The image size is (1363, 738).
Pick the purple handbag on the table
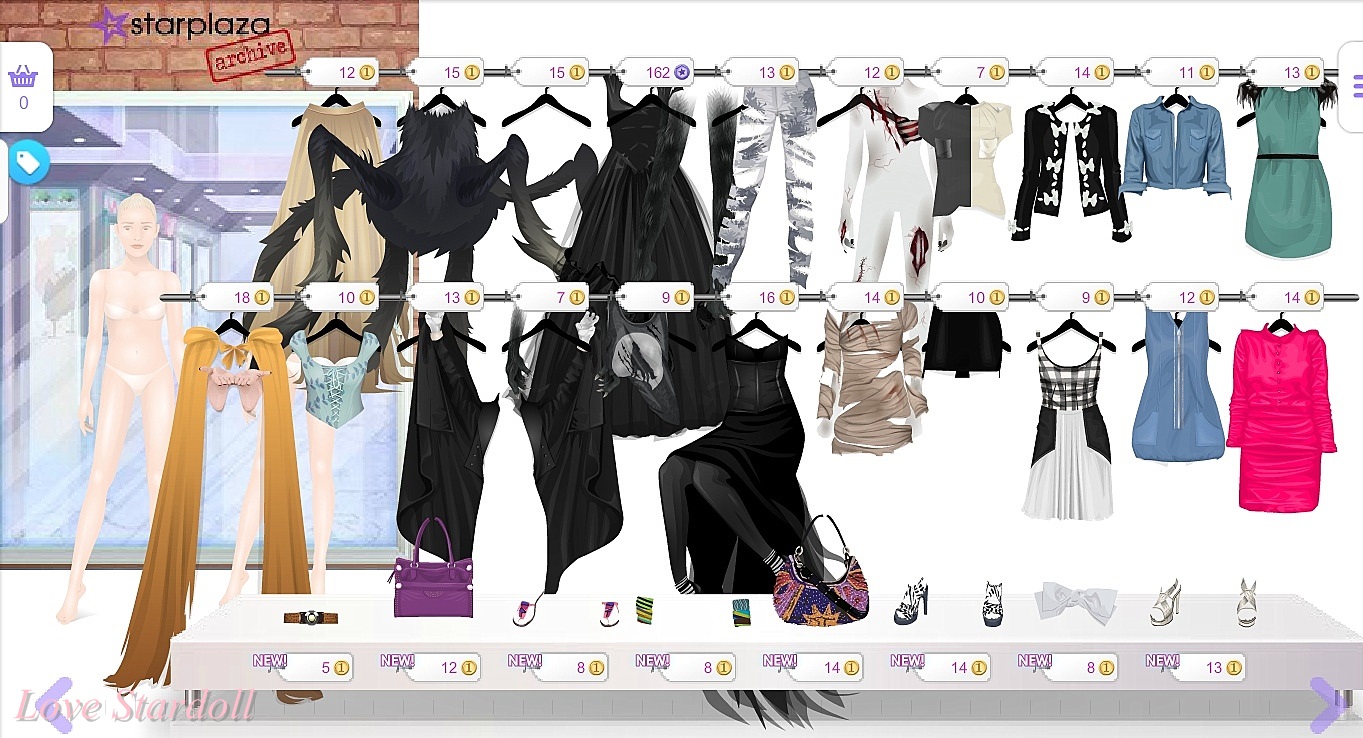click(433, 569)
